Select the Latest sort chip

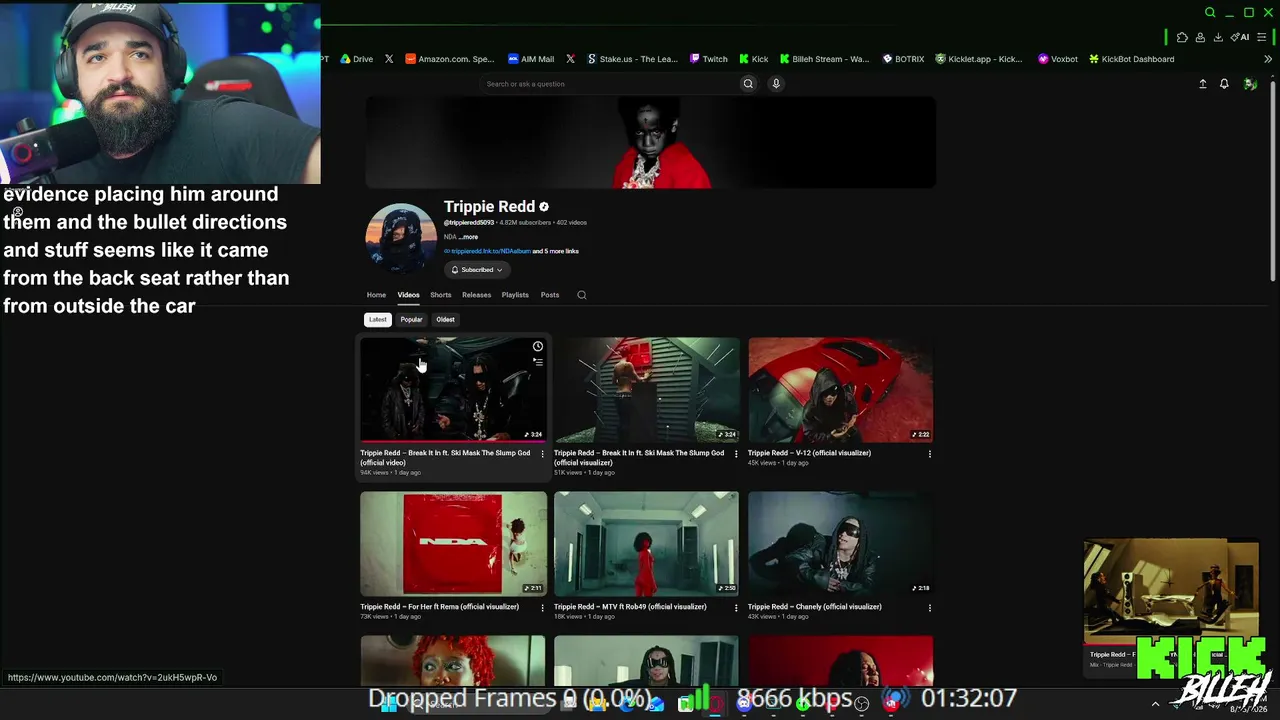(377, 320)
